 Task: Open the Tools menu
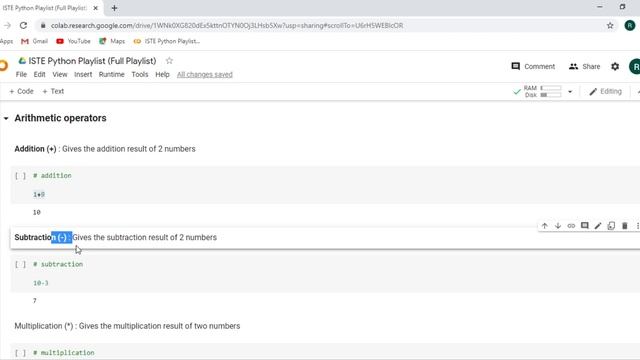140,74
